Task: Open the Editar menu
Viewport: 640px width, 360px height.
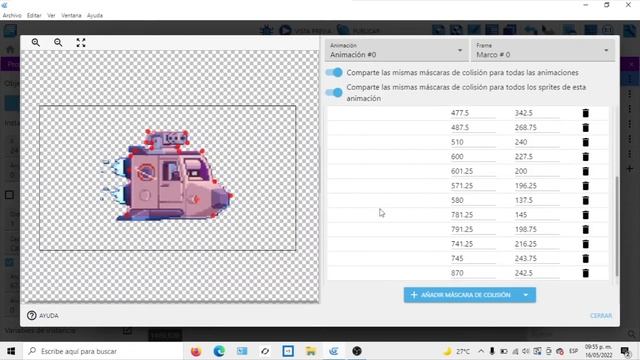Action: tap(34, 16)
